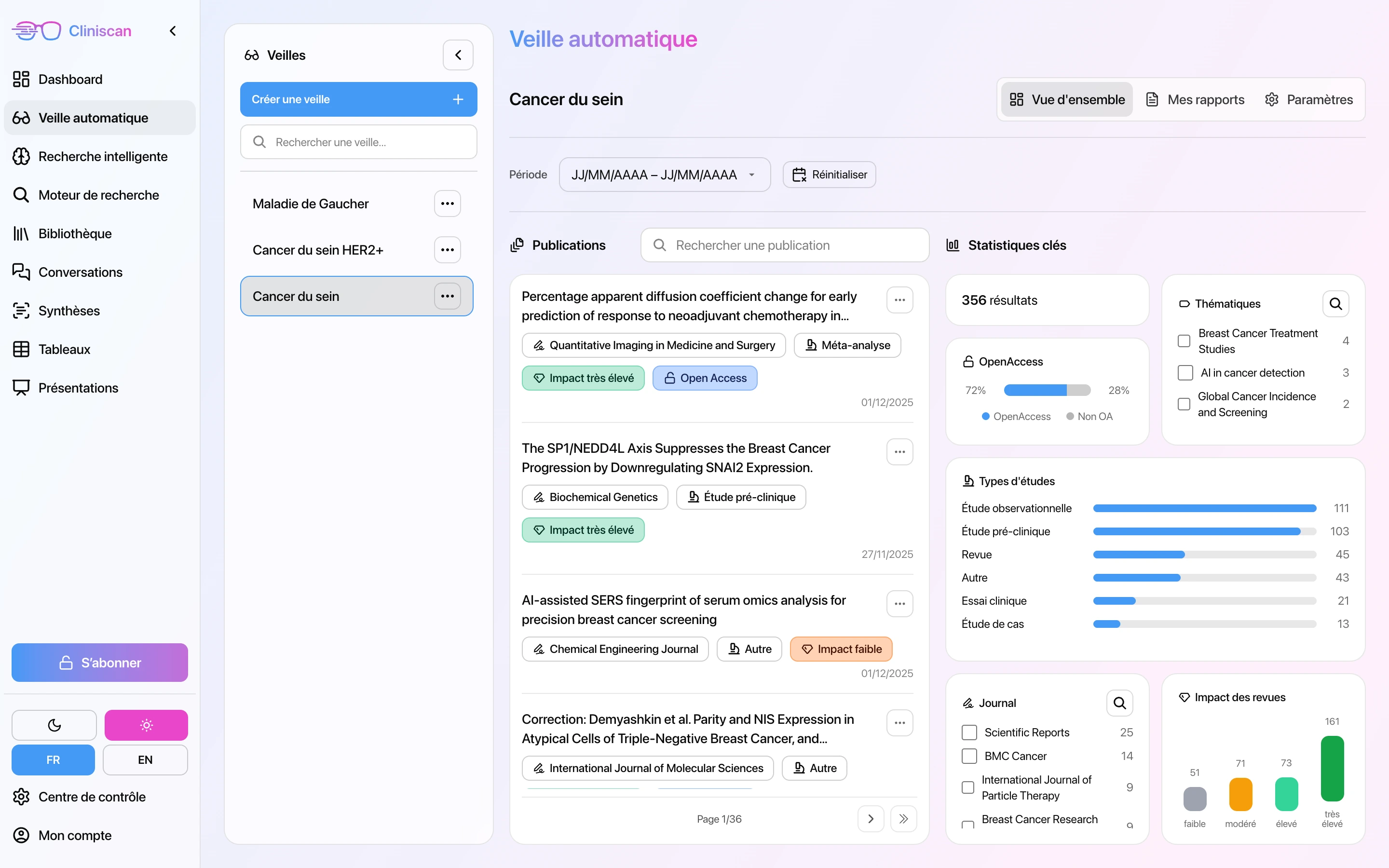Open Moteur de recherche via its magnifier icon

point(22,195)
